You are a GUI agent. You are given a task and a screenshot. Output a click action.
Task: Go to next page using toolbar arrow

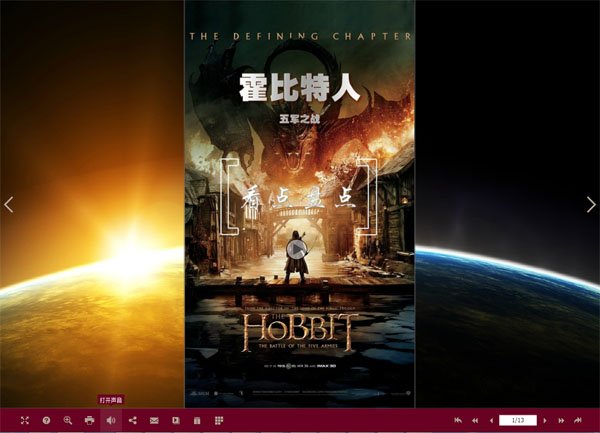pos(545,421)
